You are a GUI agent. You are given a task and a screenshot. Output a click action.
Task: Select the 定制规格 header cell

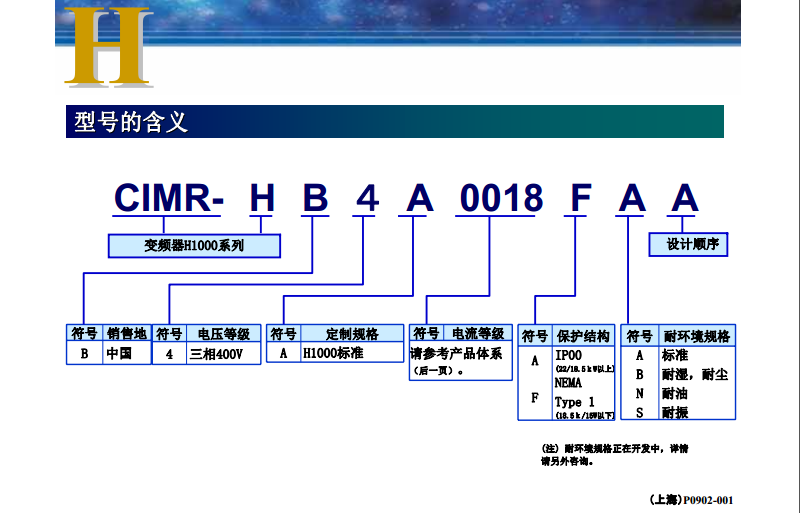(353, 334)
